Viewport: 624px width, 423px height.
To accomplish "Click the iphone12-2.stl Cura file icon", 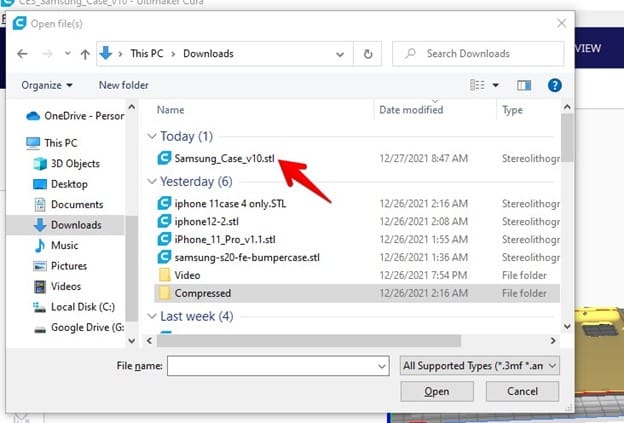I will (164, 221).
